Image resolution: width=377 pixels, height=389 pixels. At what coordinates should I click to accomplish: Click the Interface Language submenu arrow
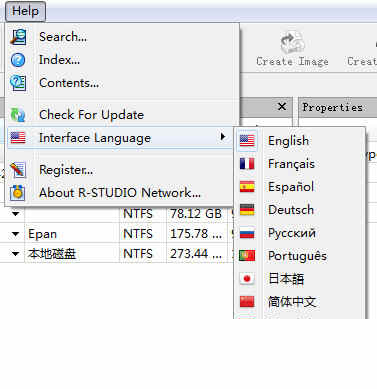[x=223, y=137]
